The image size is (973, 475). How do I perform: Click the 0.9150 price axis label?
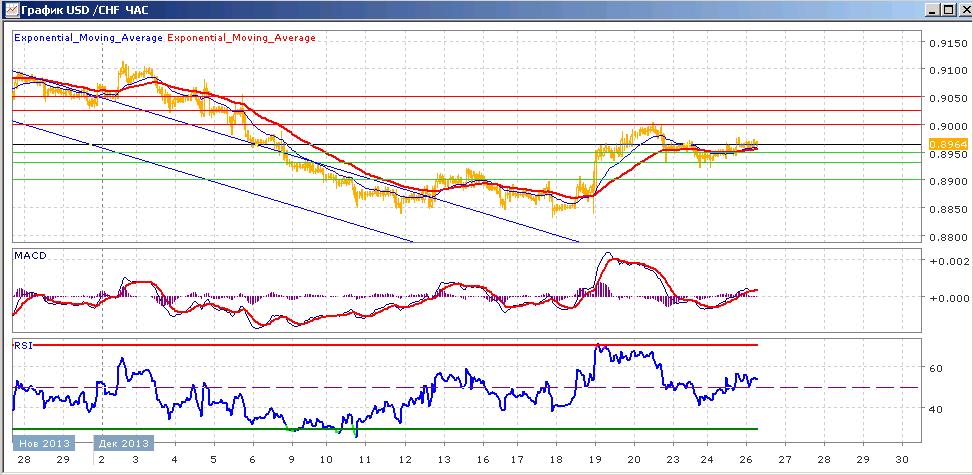[x=949, y=43]
